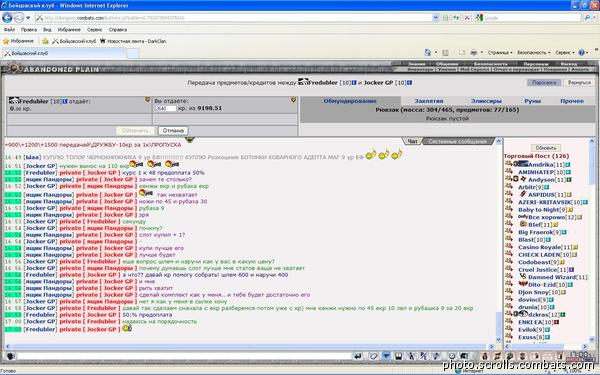Screen dimensions: 600x375
Task: Click the floppy disk save-chat icon
Action: 398,356
